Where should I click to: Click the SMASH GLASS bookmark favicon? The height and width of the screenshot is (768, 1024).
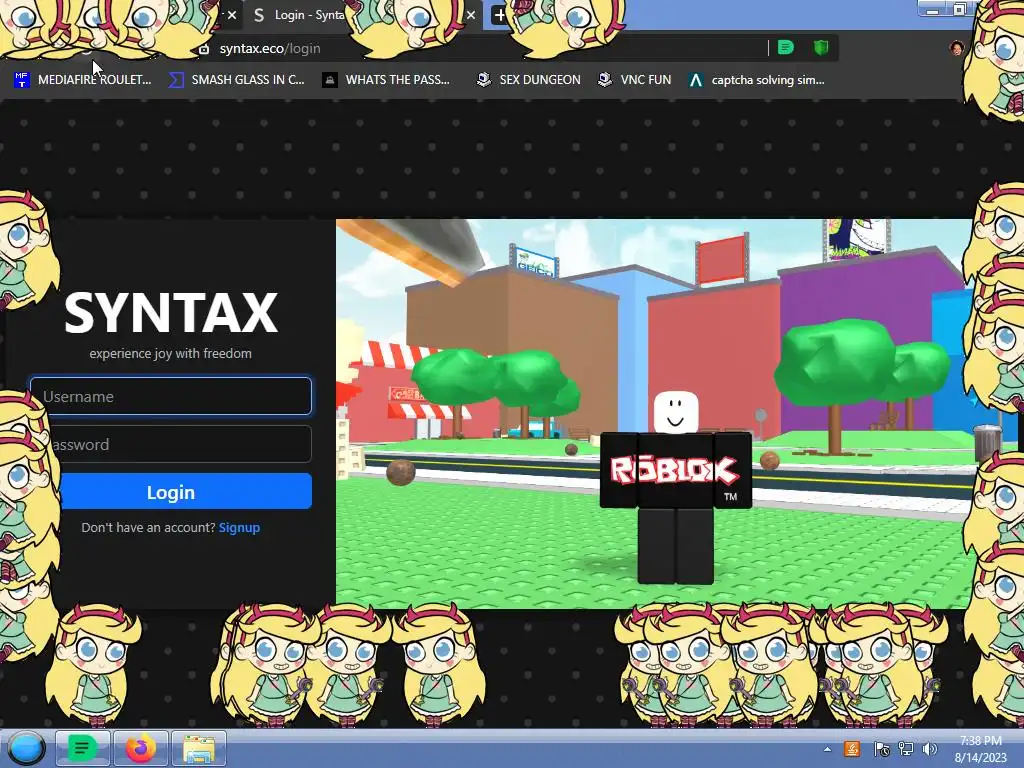click(x=176, y=80)
